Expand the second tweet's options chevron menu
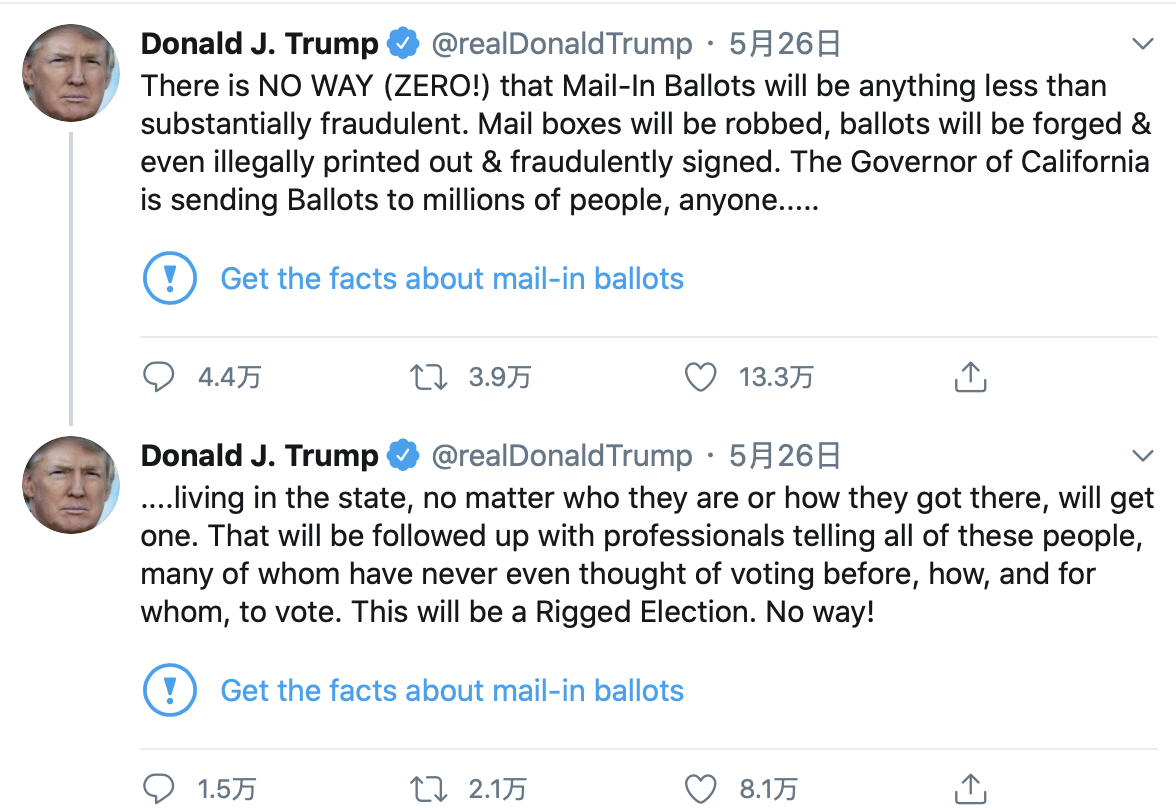 1142,456
